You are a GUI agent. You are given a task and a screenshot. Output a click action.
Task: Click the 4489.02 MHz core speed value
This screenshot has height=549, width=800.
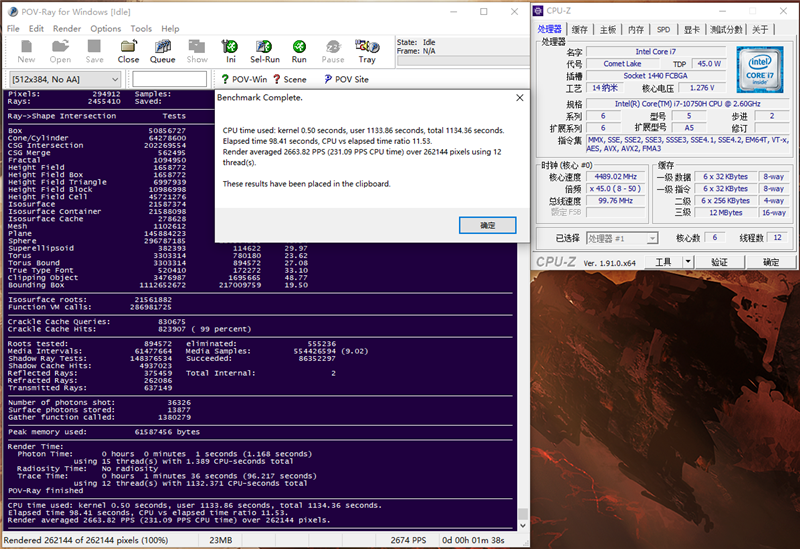tap(615, 177)
